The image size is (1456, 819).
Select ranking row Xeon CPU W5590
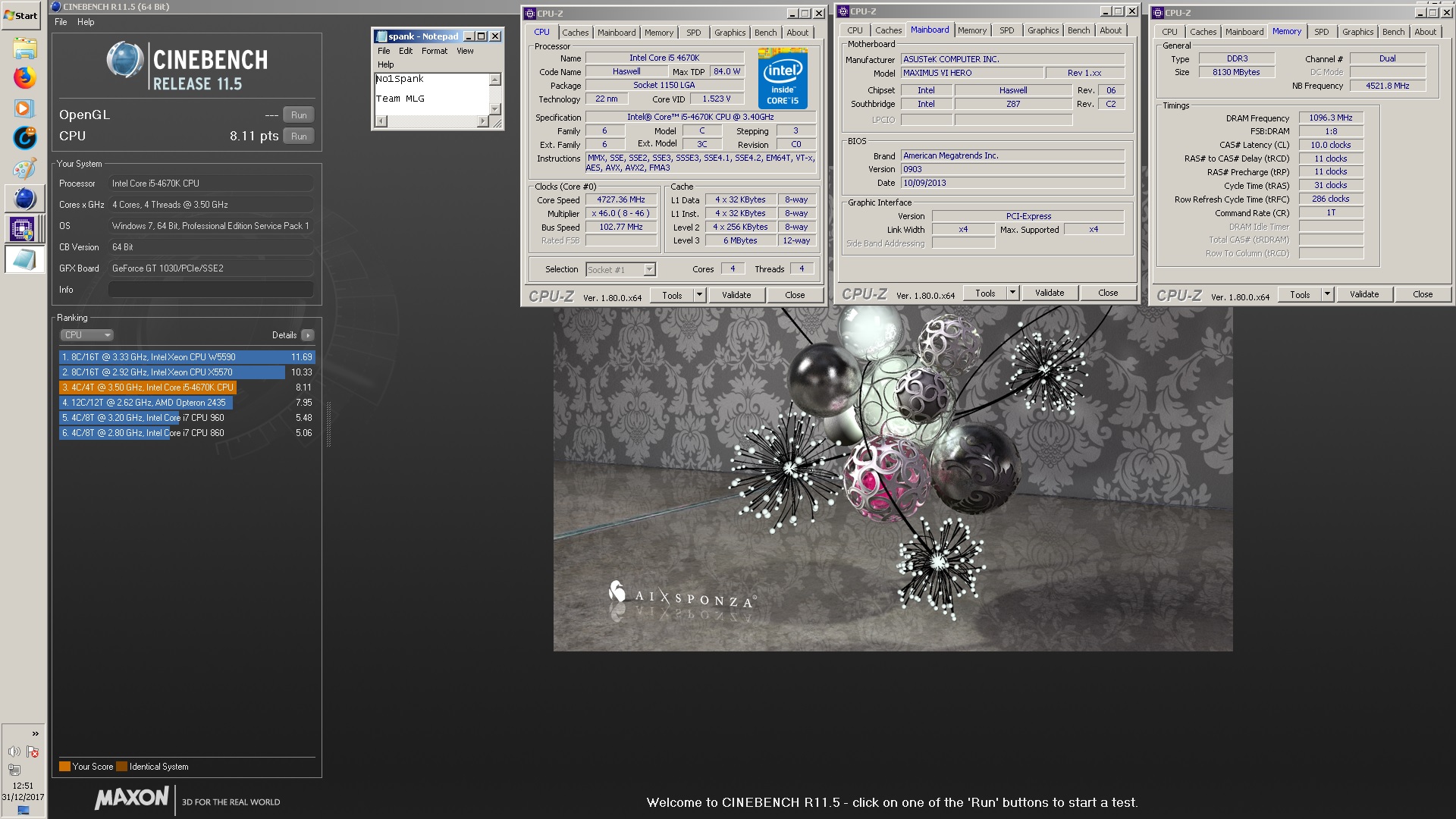click(187, 357)
